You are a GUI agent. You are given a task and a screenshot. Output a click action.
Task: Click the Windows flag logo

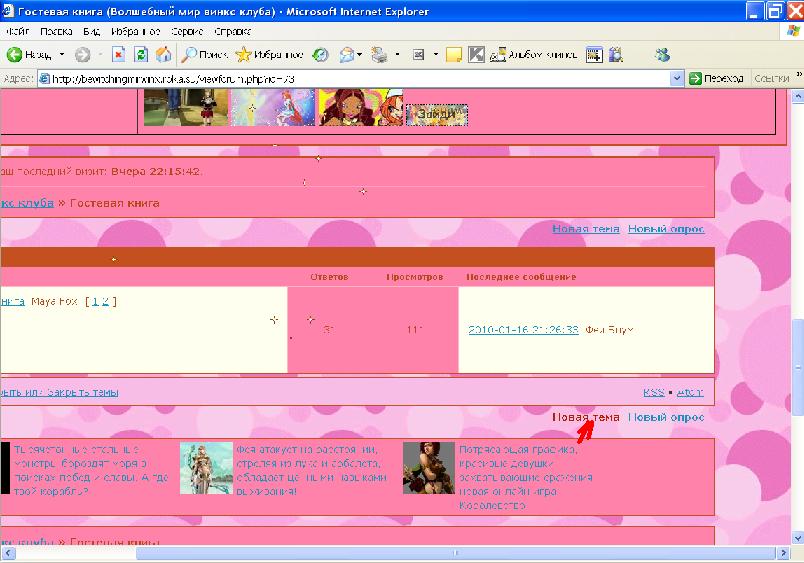coord(794,31)
